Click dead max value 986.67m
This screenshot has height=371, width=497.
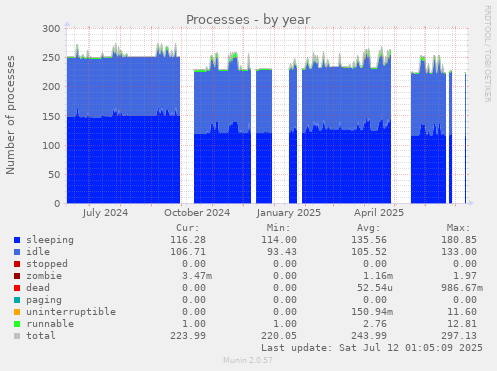pos(462,288)
